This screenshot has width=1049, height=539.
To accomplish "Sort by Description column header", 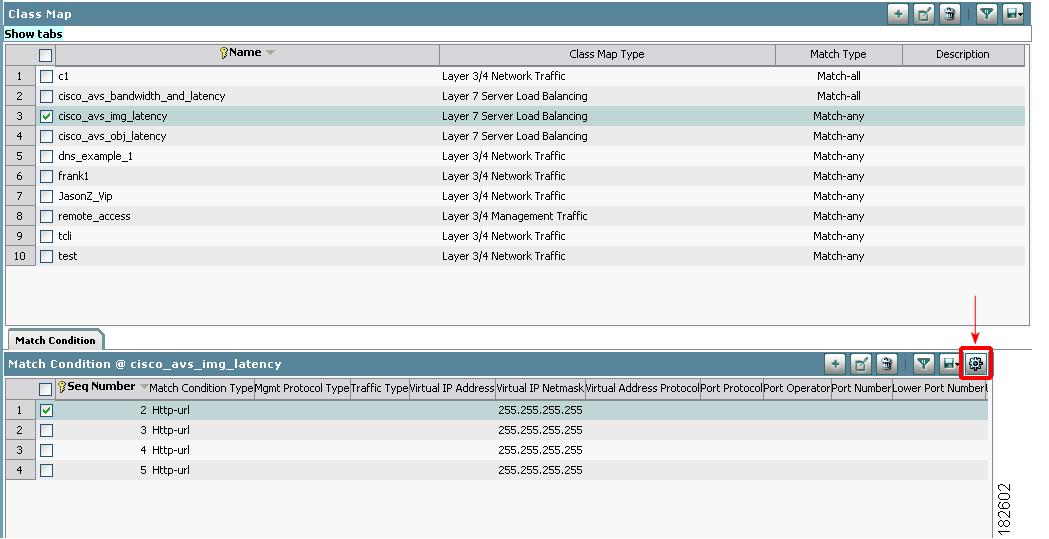I will pyautogui.click(x=963, y=55).
